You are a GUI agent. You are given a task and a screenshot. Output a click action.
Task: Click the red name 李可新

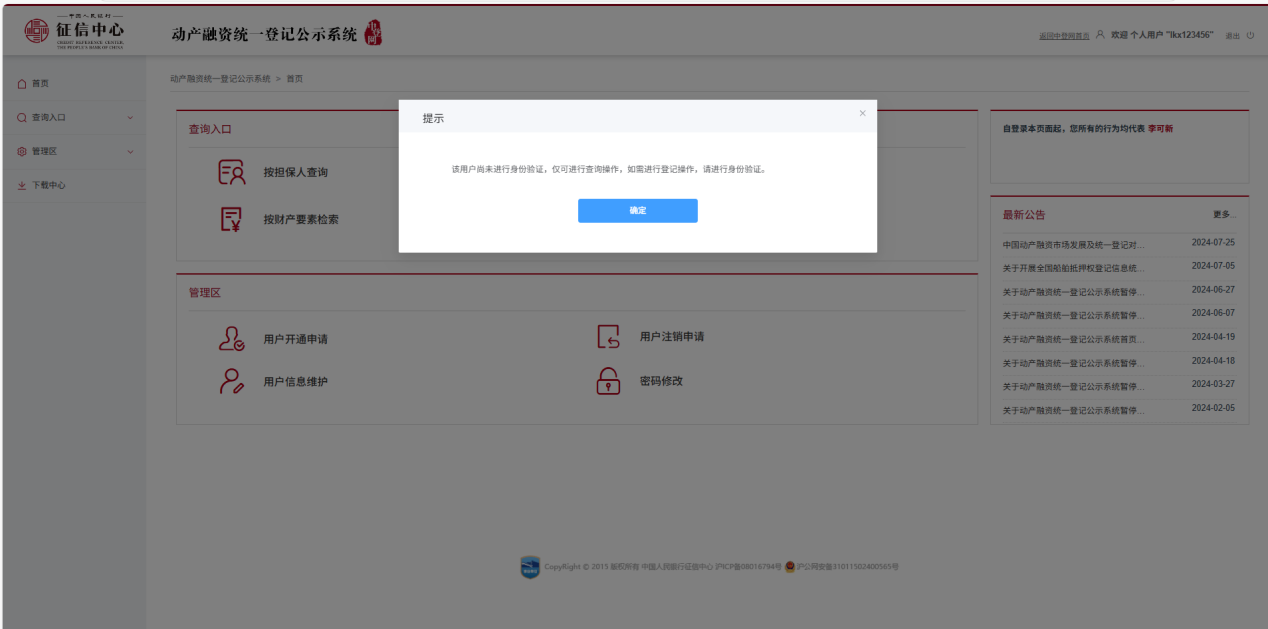tap(1160, 129)
